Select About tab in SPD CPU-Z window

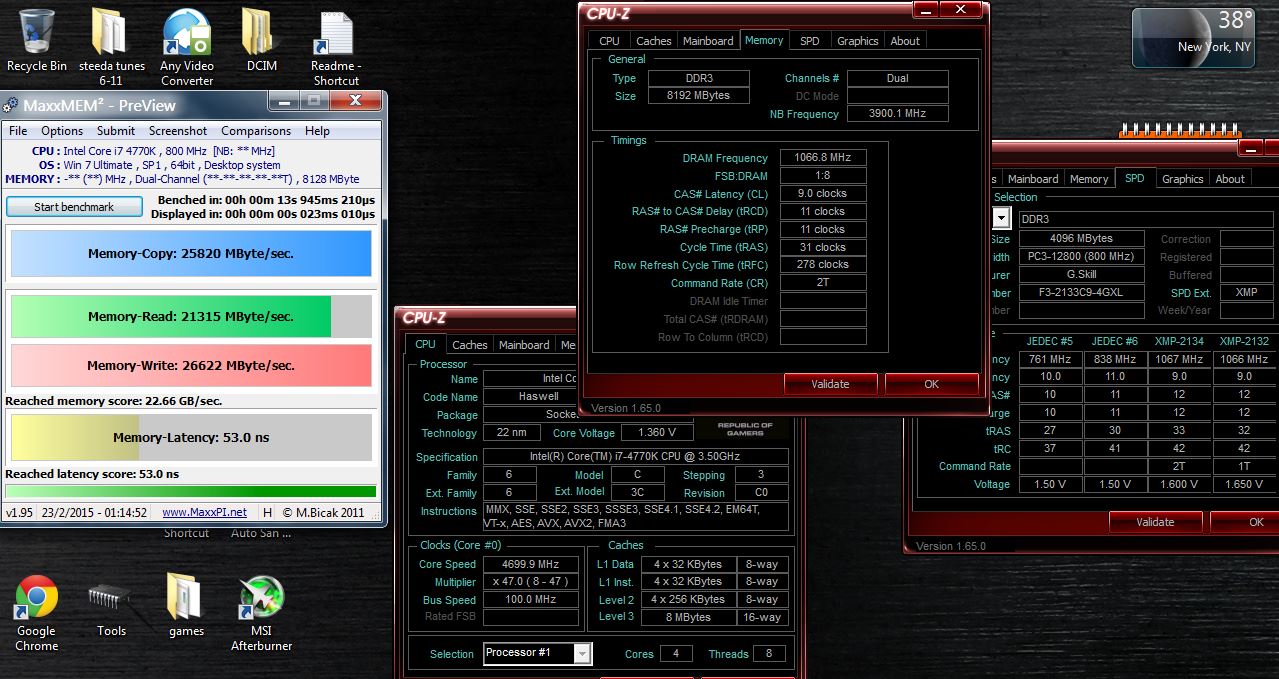1230,179
